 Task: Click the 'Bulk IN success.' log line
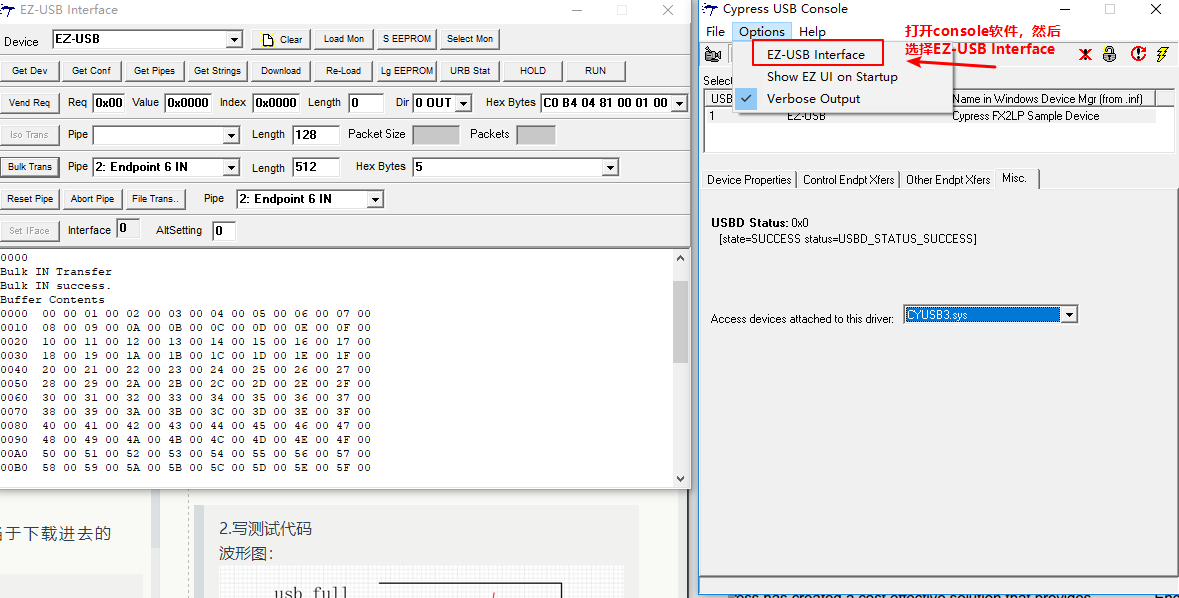[56, 286]
